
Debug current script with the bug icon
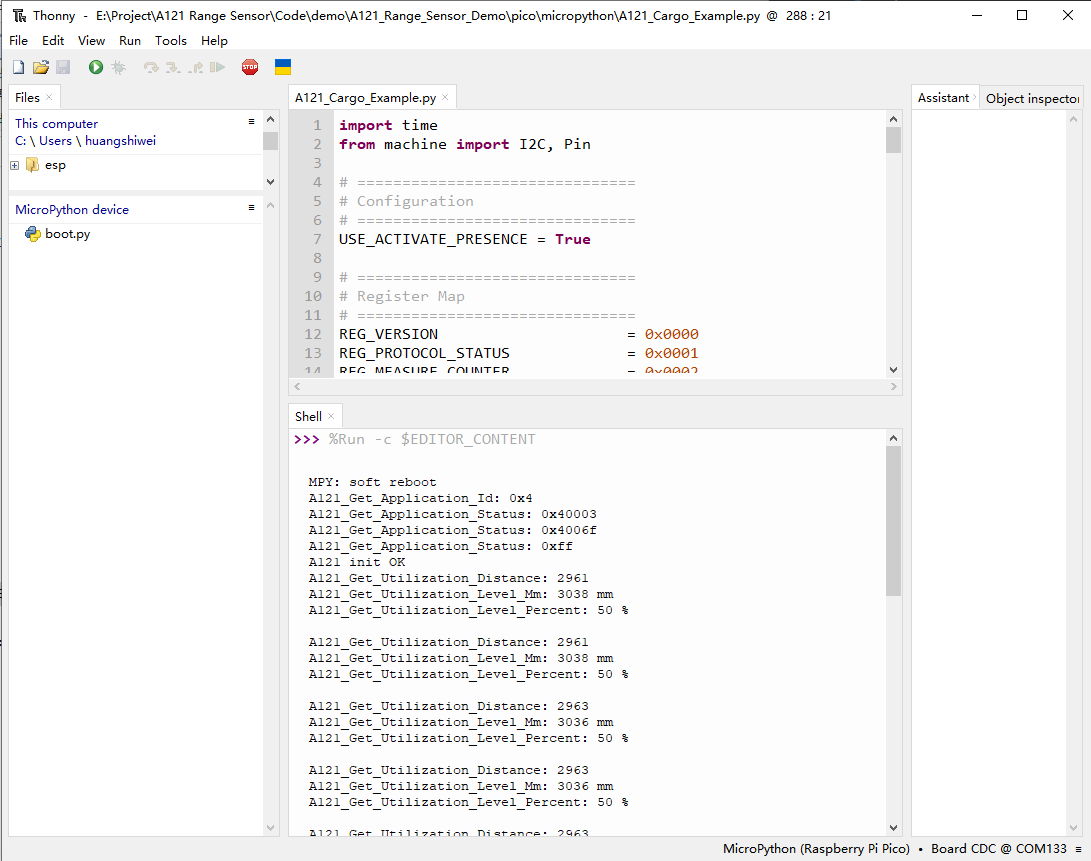119,68
